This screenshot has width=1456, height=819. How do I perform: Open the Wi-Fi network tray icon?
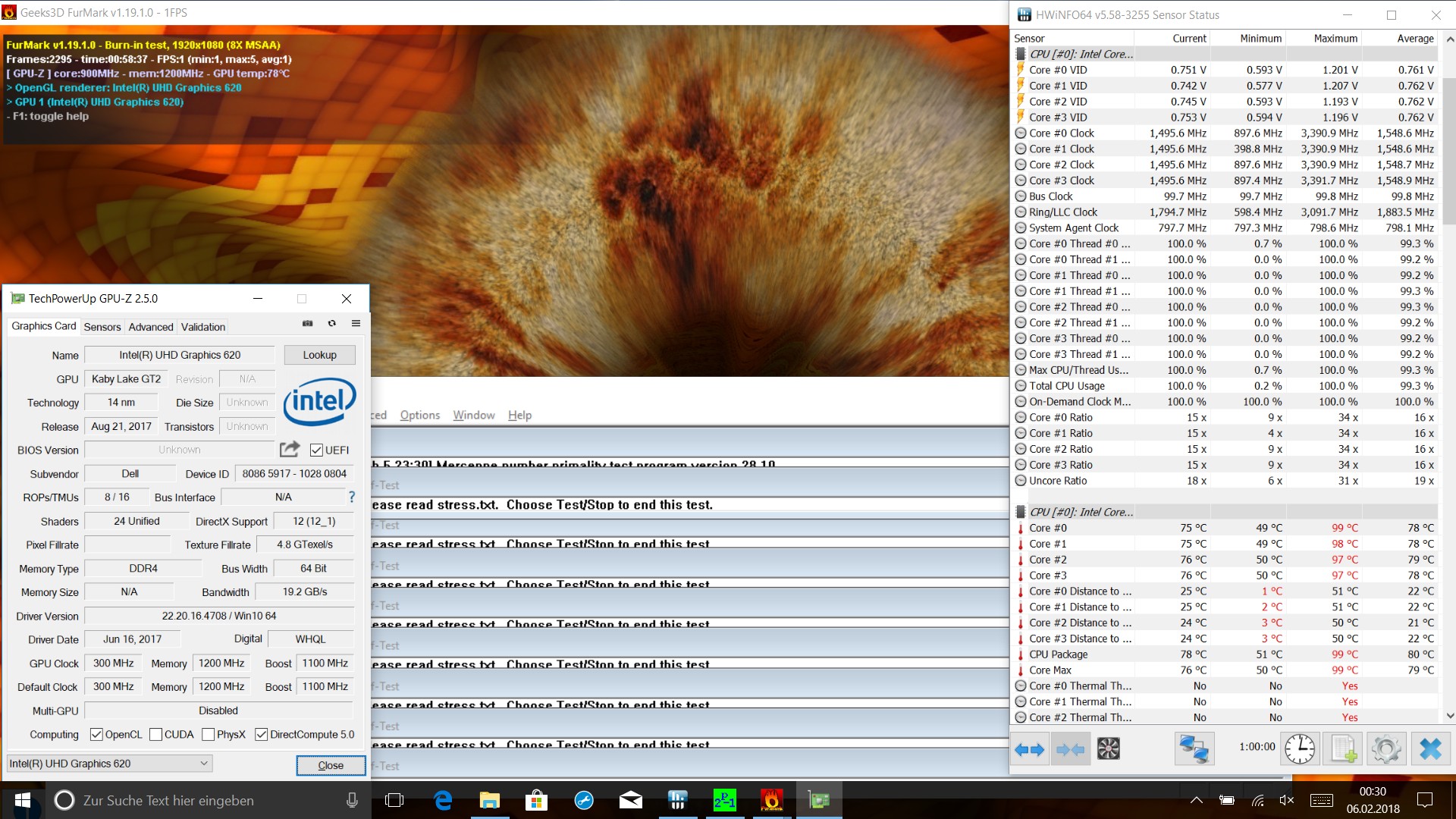click(1257, 800)
